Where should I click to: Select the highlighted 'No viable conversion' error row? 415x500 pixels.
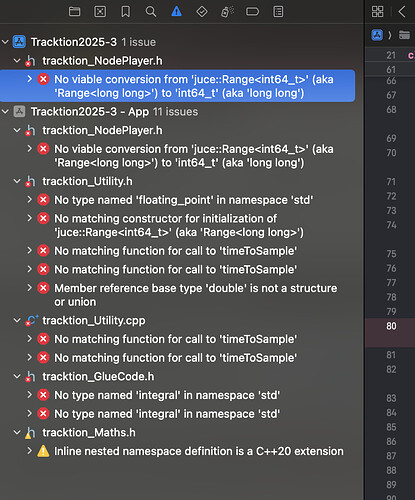tap(177, 86)
